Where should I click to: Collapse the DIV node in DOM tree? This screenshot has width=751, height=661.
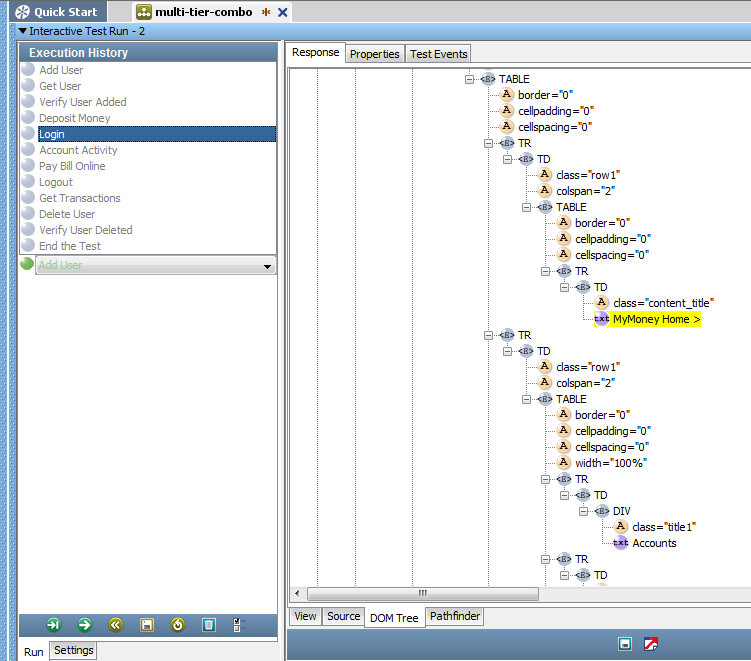[584, 511]
